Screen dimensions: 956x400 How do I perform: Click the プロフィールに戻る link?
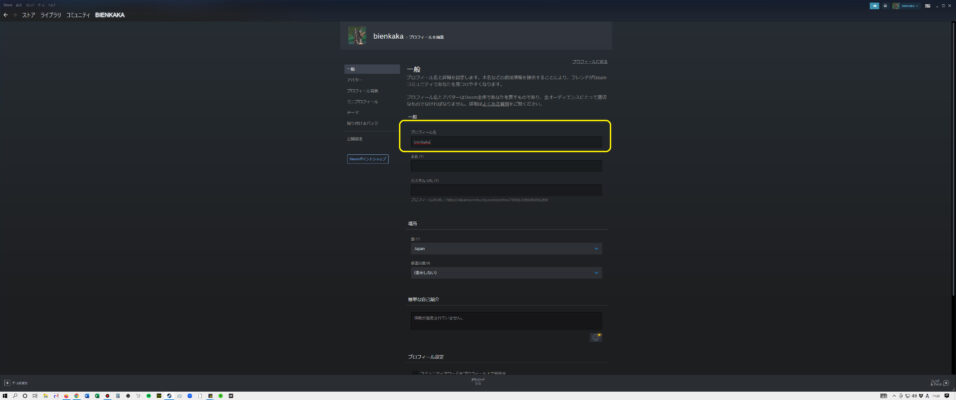589,62
